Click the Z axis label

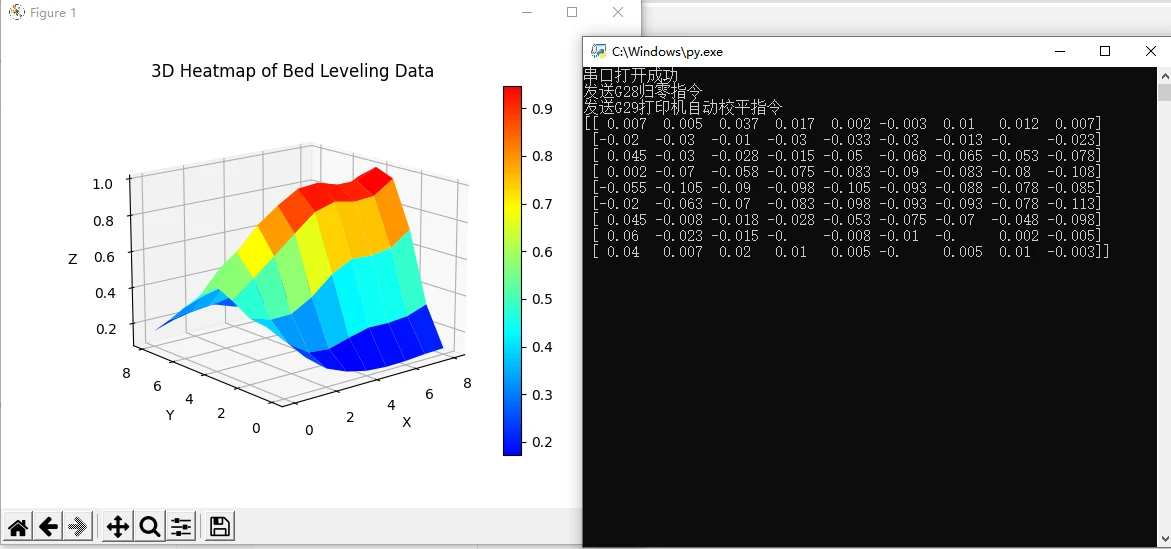point(72,259)
